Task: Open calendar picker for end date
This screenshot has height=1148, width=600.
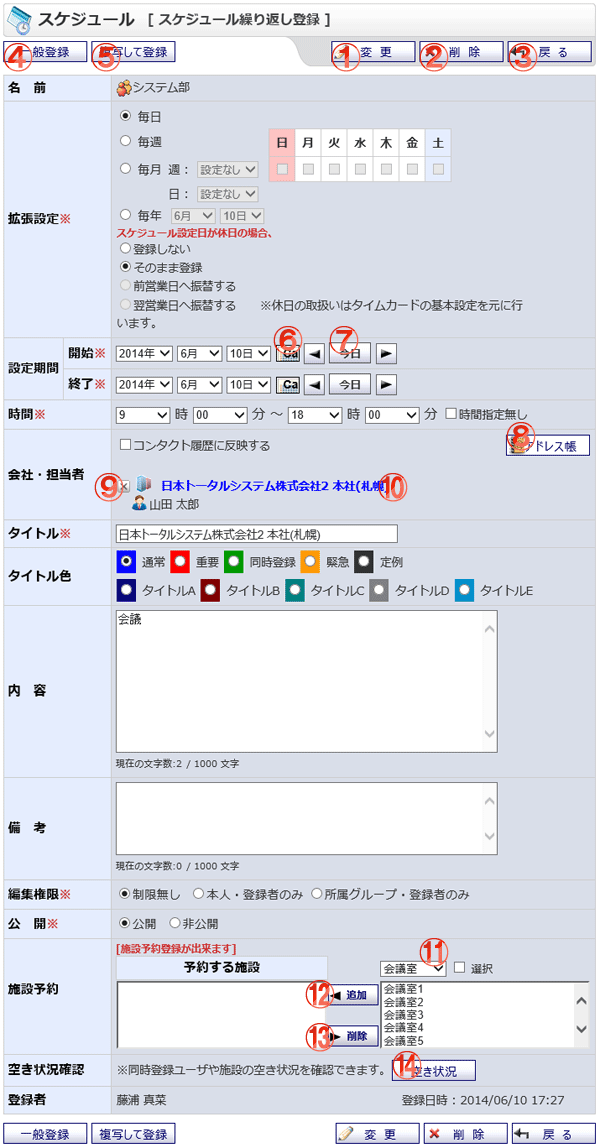Action: point(289,384)
